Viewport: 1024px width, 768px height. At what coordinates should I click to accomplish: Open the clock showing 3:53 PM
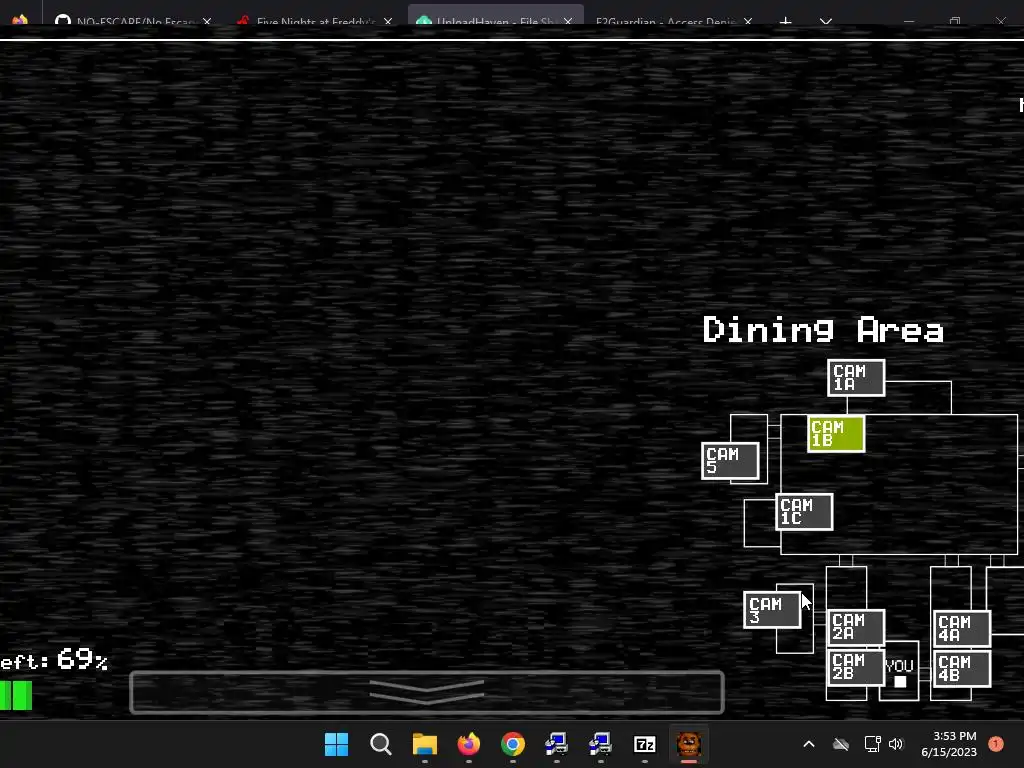(x=949, y=744)
